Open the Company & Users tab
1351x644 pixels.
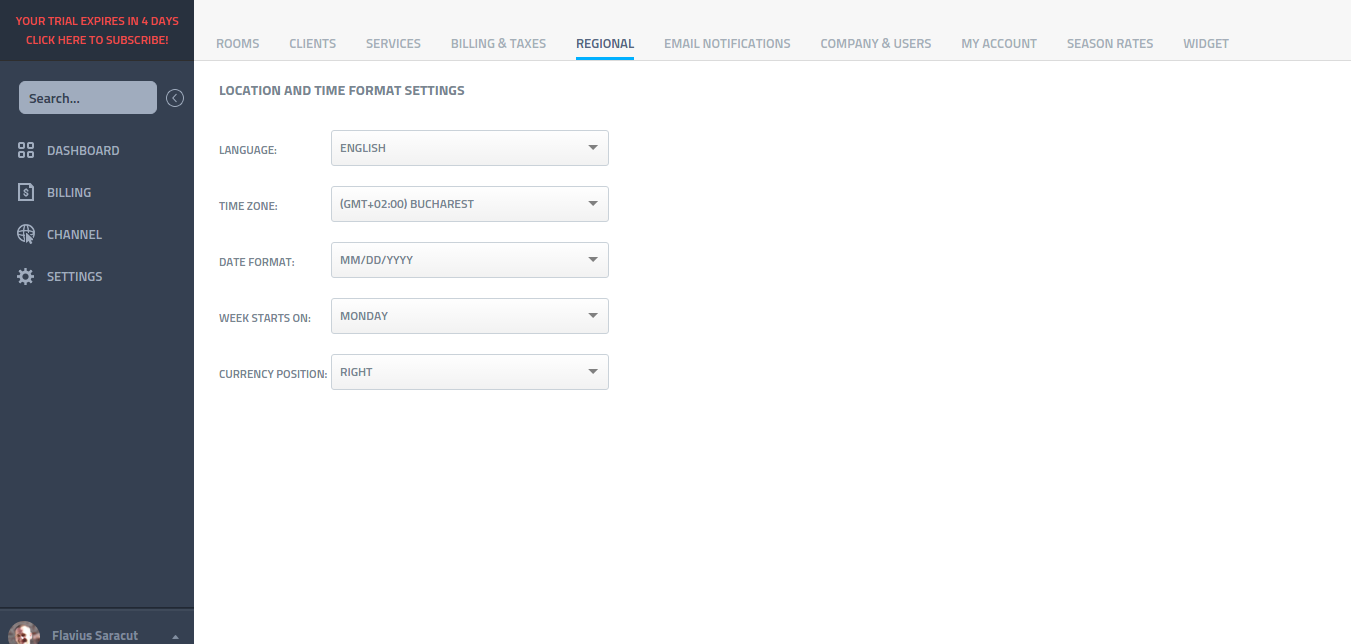(x=876, y=44)
